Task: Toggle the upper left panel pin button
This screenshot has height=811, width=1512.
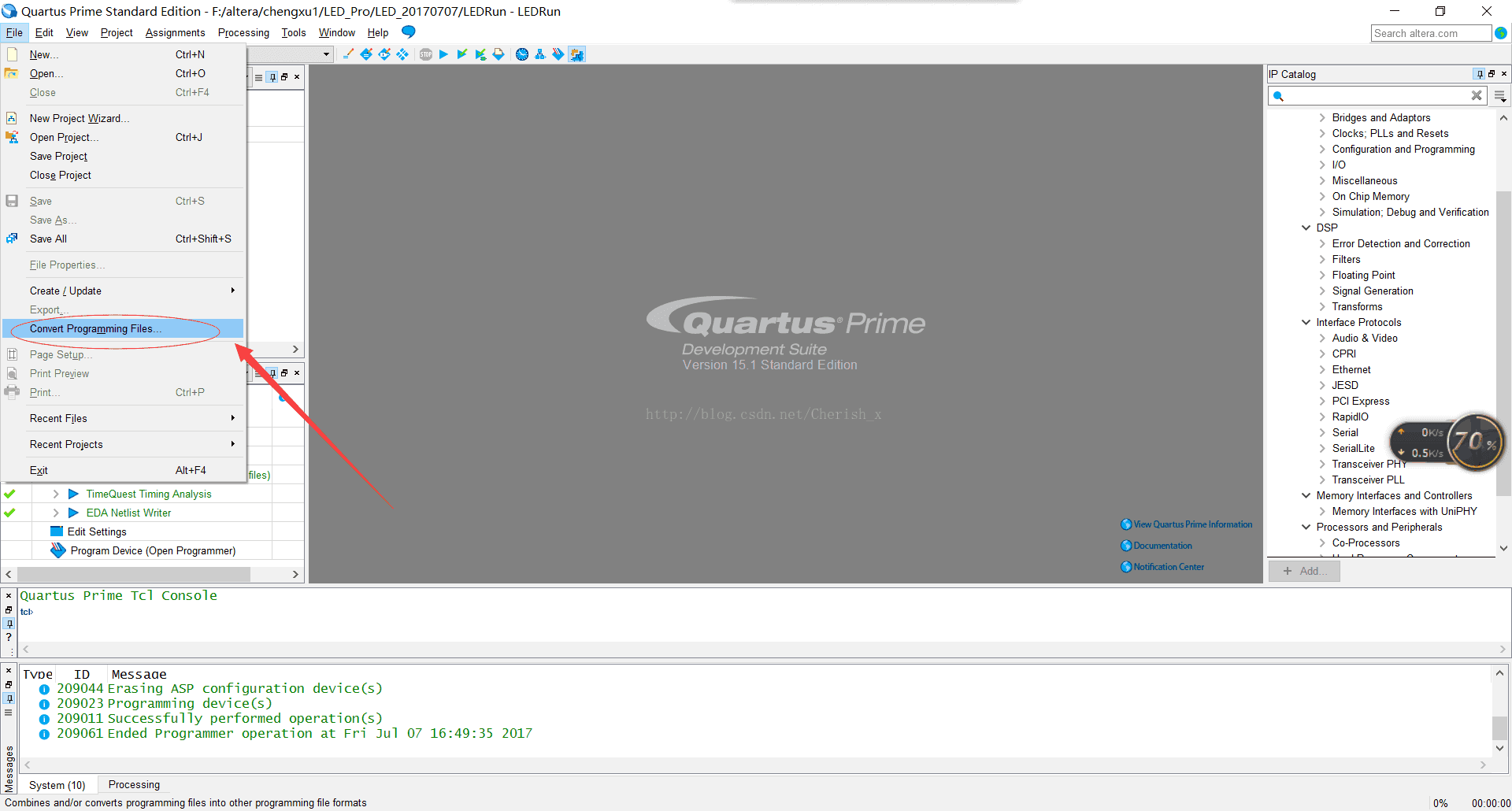Action: pyautogui.click(x=272, y=77)
